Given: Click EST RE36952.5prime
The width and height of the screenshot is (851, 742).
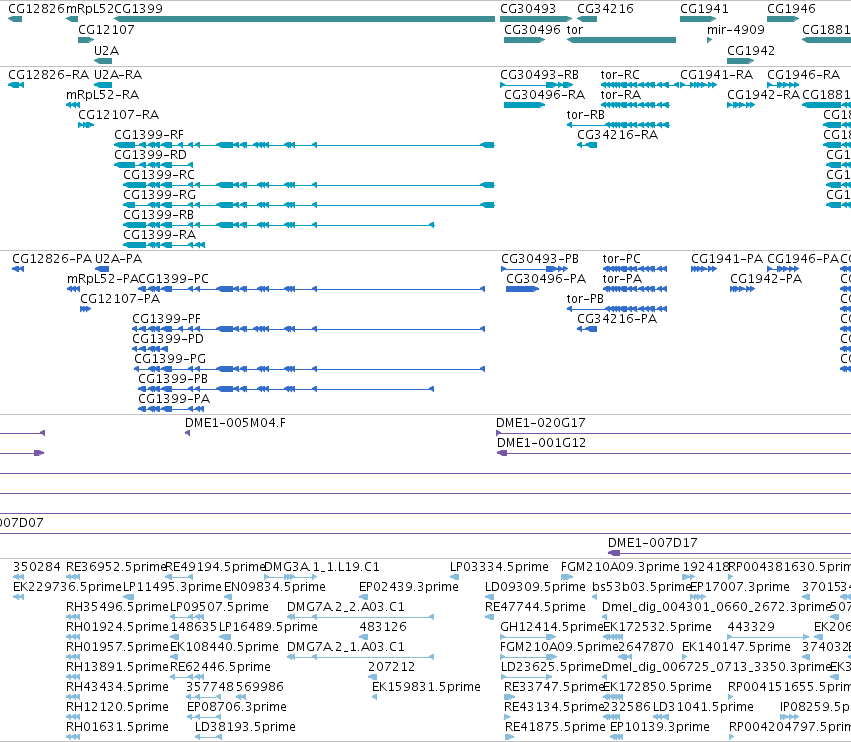Looking at the screenshot, I should click(x=73, y=577).
